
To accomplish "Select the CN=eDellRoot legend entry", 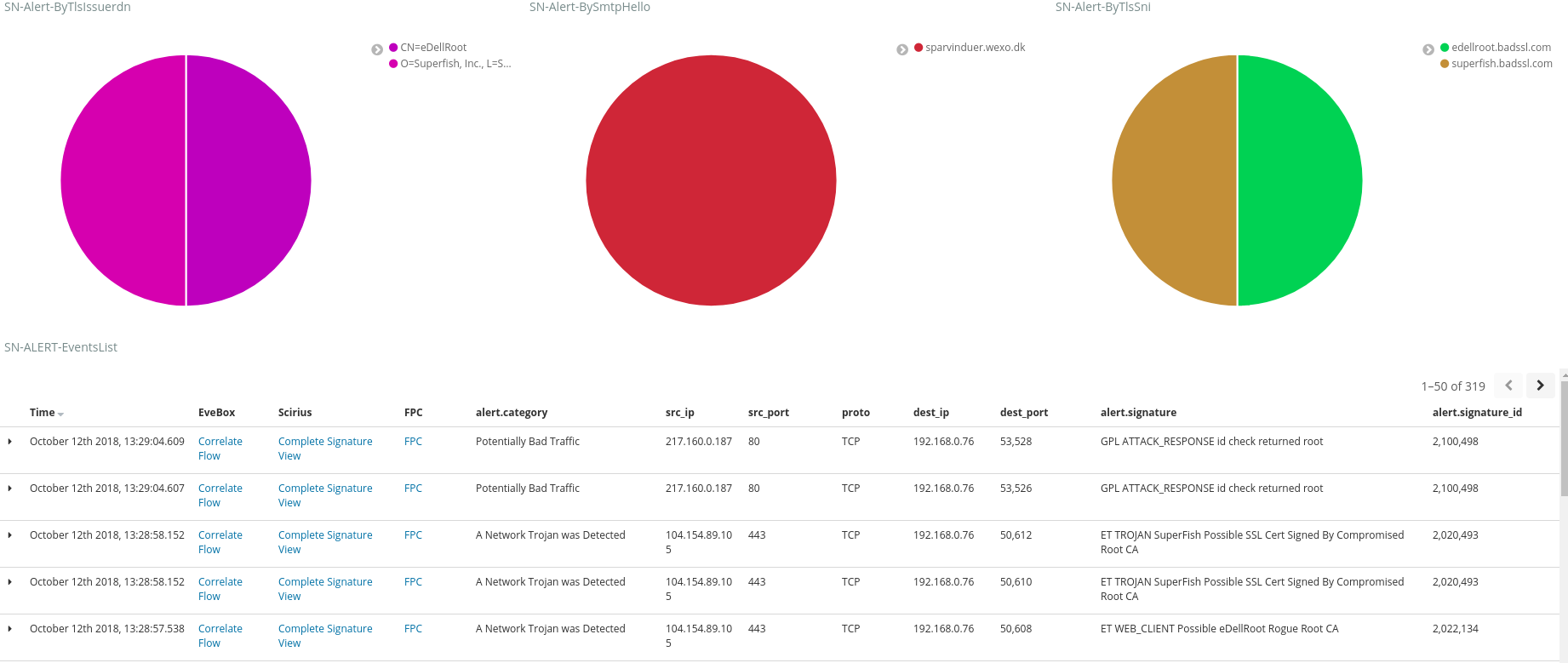I will tap(433, 48).
